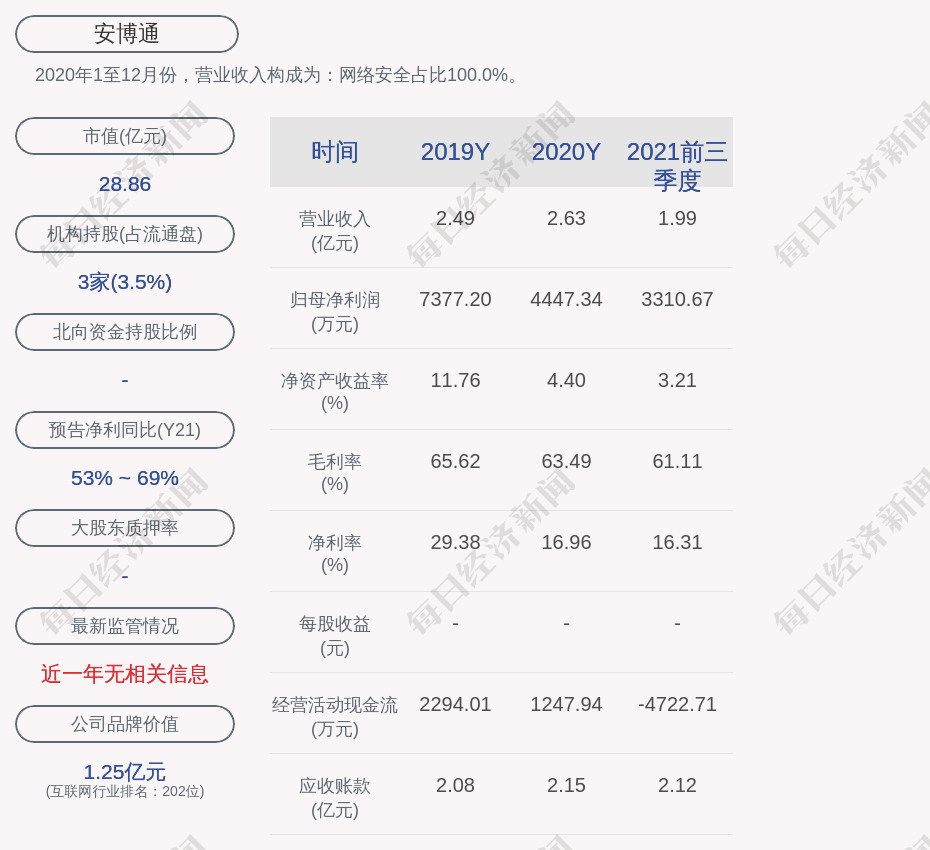
Task: Click the 大股东质押率 label pill
Action: 125,527
